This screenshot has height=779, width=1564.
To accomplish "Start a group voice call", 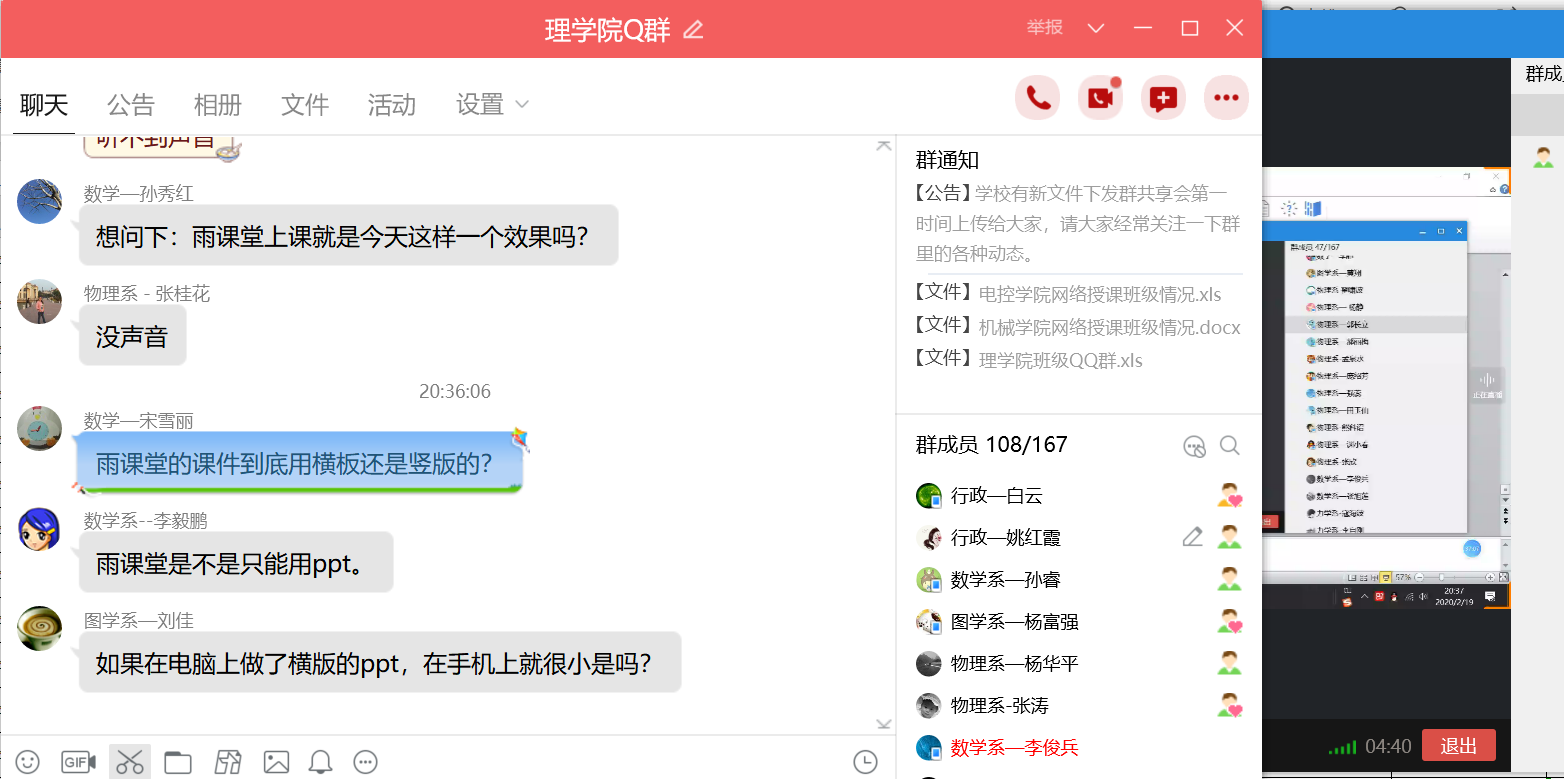I will click(x=1037, y=98).
